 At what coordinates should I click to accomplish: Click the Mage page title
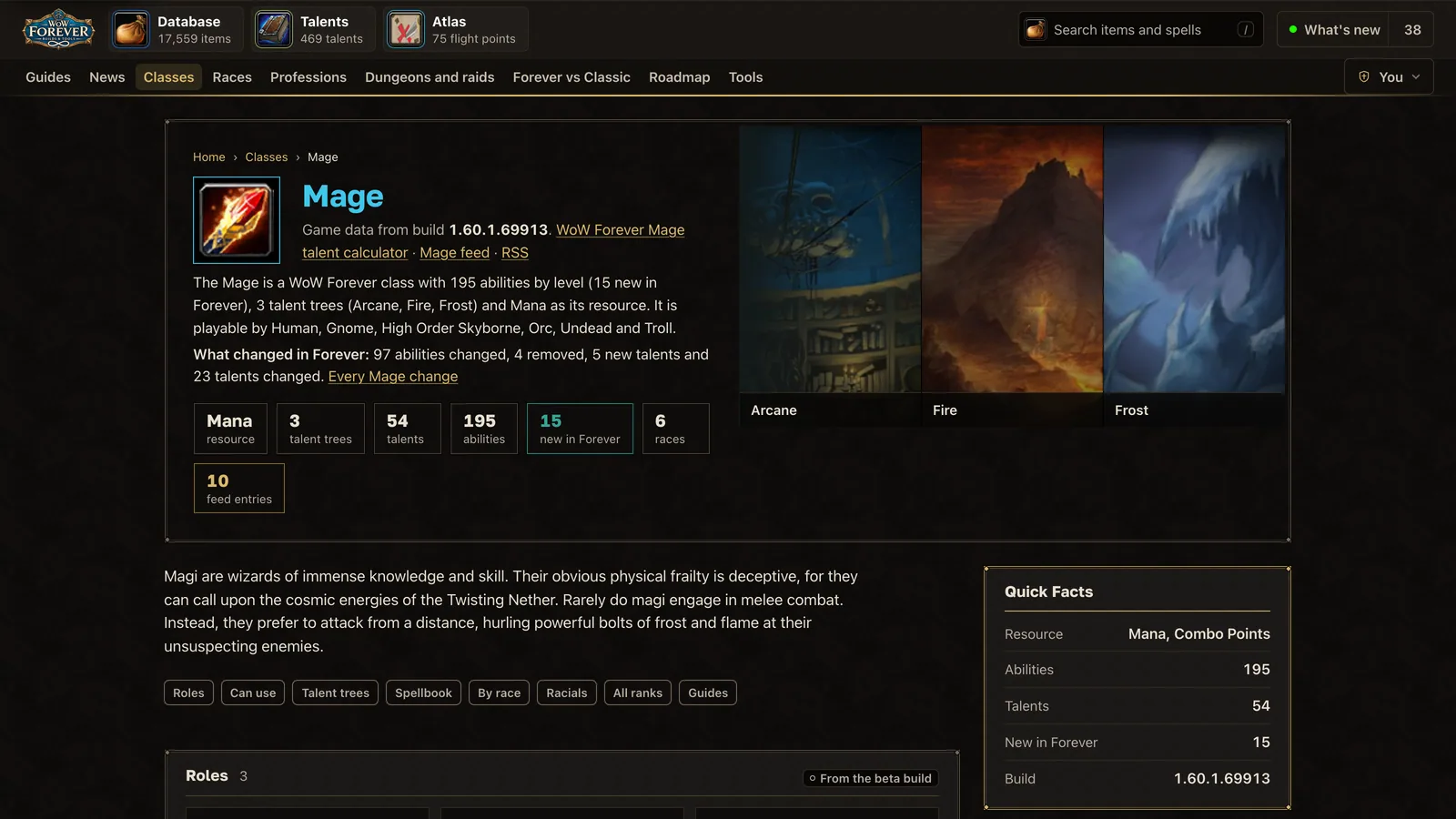pyautogui.click(x=343, y=197)
